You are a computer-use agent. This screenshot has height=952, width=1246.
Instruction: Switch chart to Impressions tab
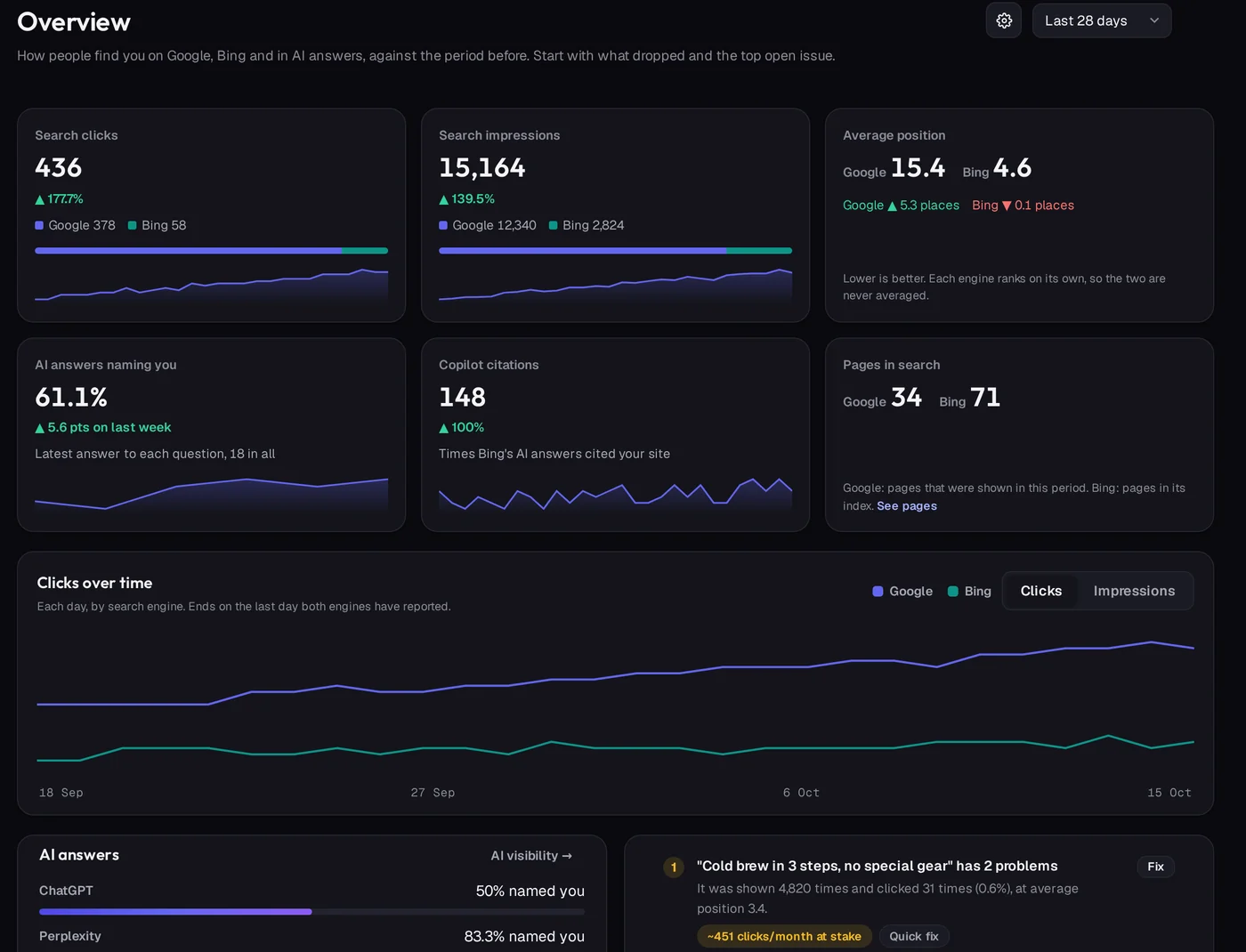(1134, 591)
